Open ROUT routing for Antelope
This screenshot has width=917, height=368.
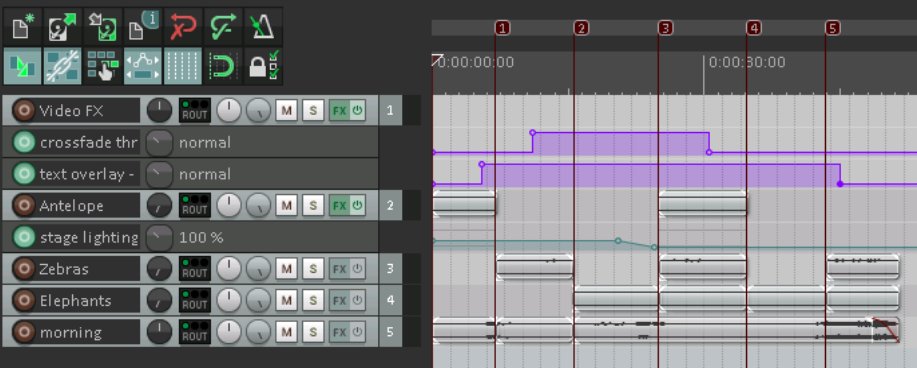[195, 205]
